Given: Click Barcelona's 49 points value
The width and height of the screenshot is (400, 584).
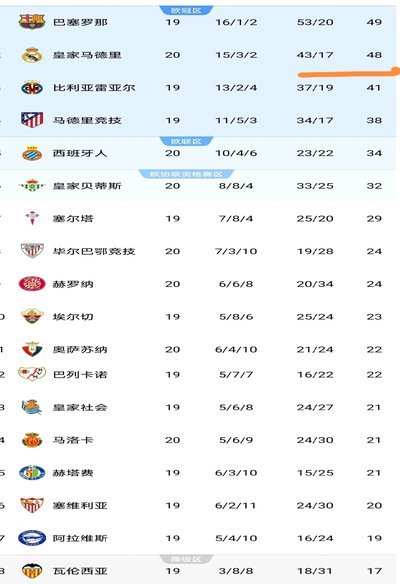Looking at the screenshot, I should [x=374, y=22].
